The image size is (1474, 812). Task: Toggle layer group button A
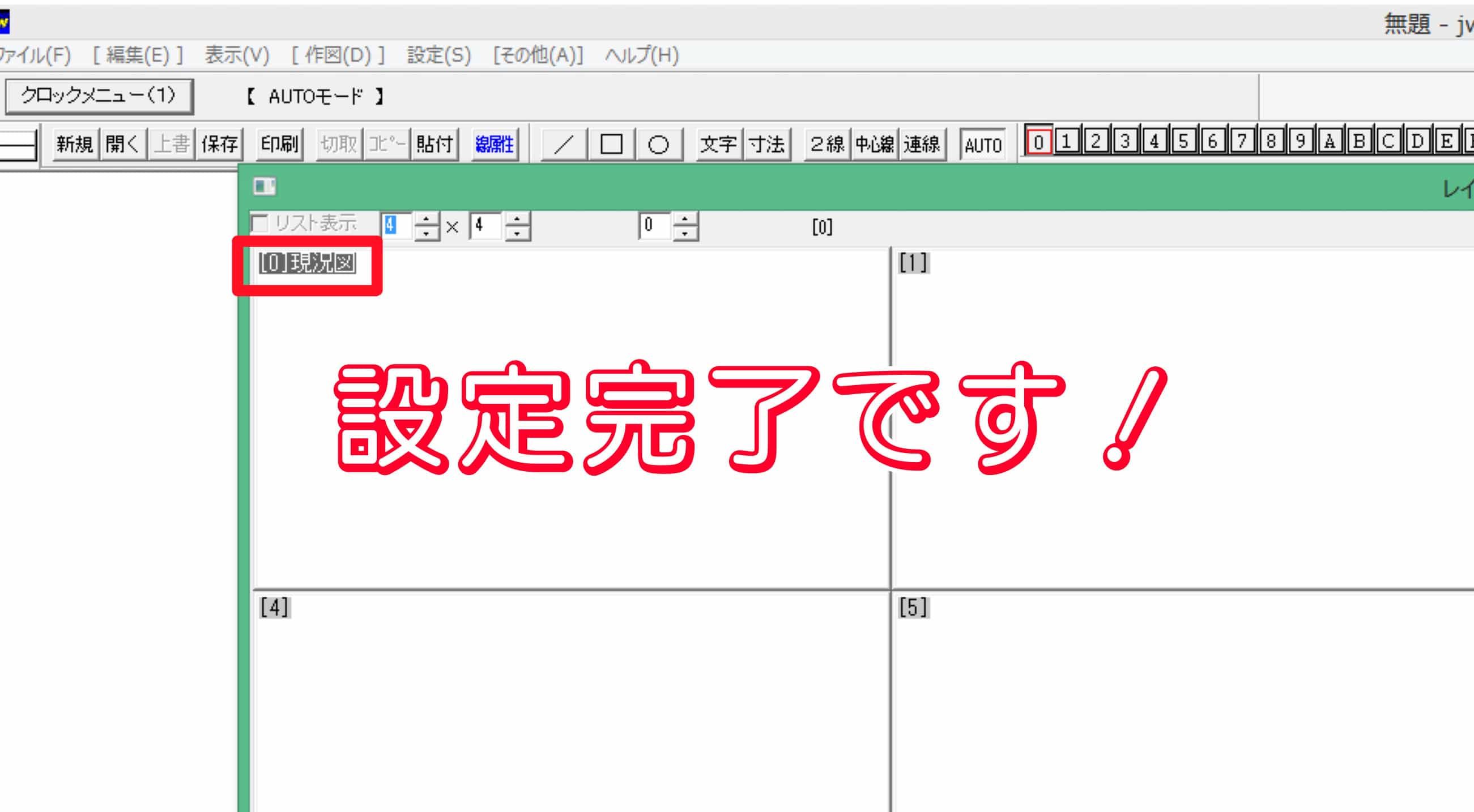(x=1330, y=141)
